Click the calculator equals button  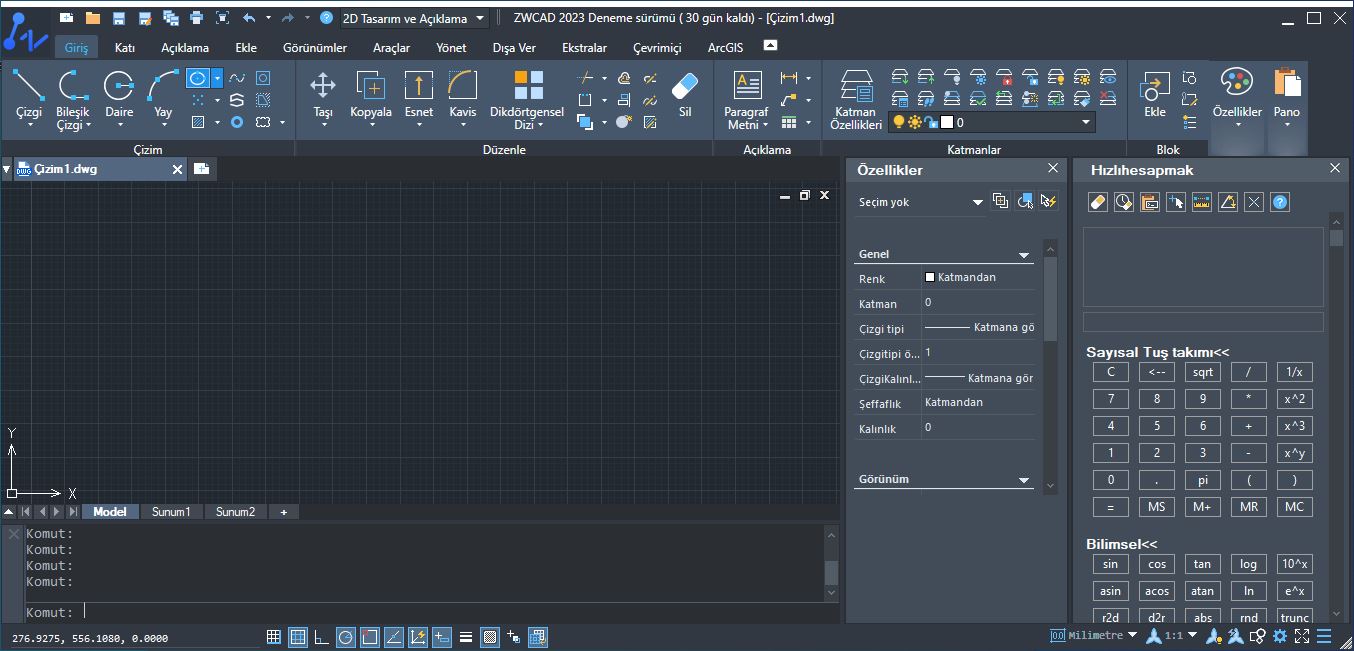(x=1111, y=507)
